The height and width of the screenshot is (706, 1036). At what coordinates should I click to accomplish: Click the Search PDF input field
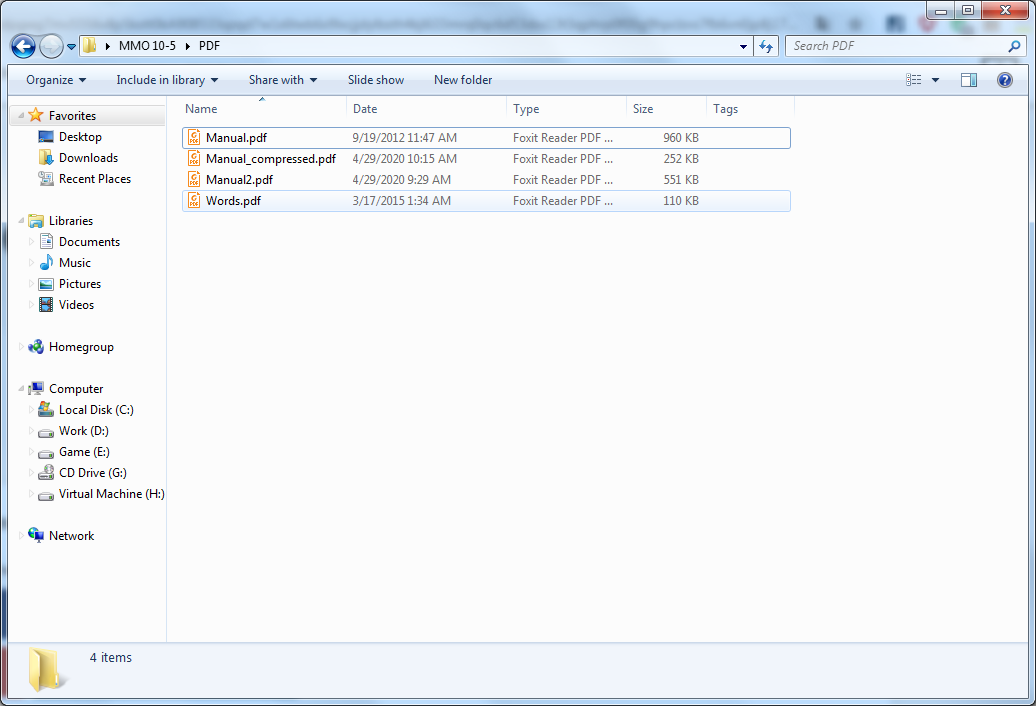pos(896,46)
